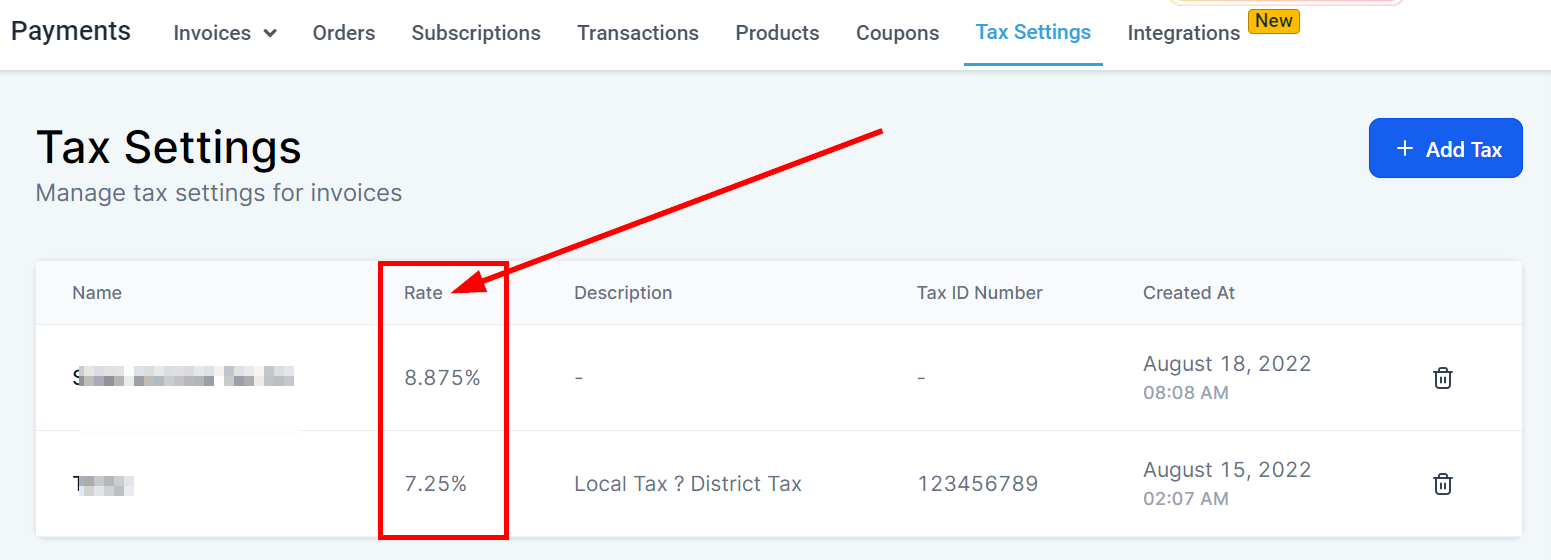Viewport: 1551px width, 560px height.
Task: Switch to the Subscriptions tab
Action: click(x=476, y=33)
